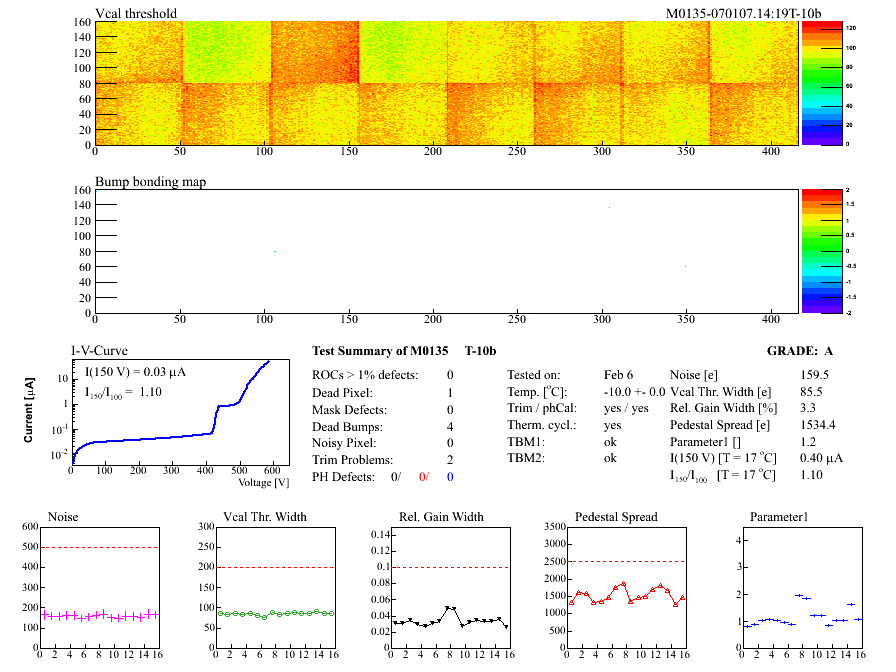This screenshot has height=672, width=896.
Task: Click the "Pedestal Spread" title above the red plot
Action: point(616,517)
